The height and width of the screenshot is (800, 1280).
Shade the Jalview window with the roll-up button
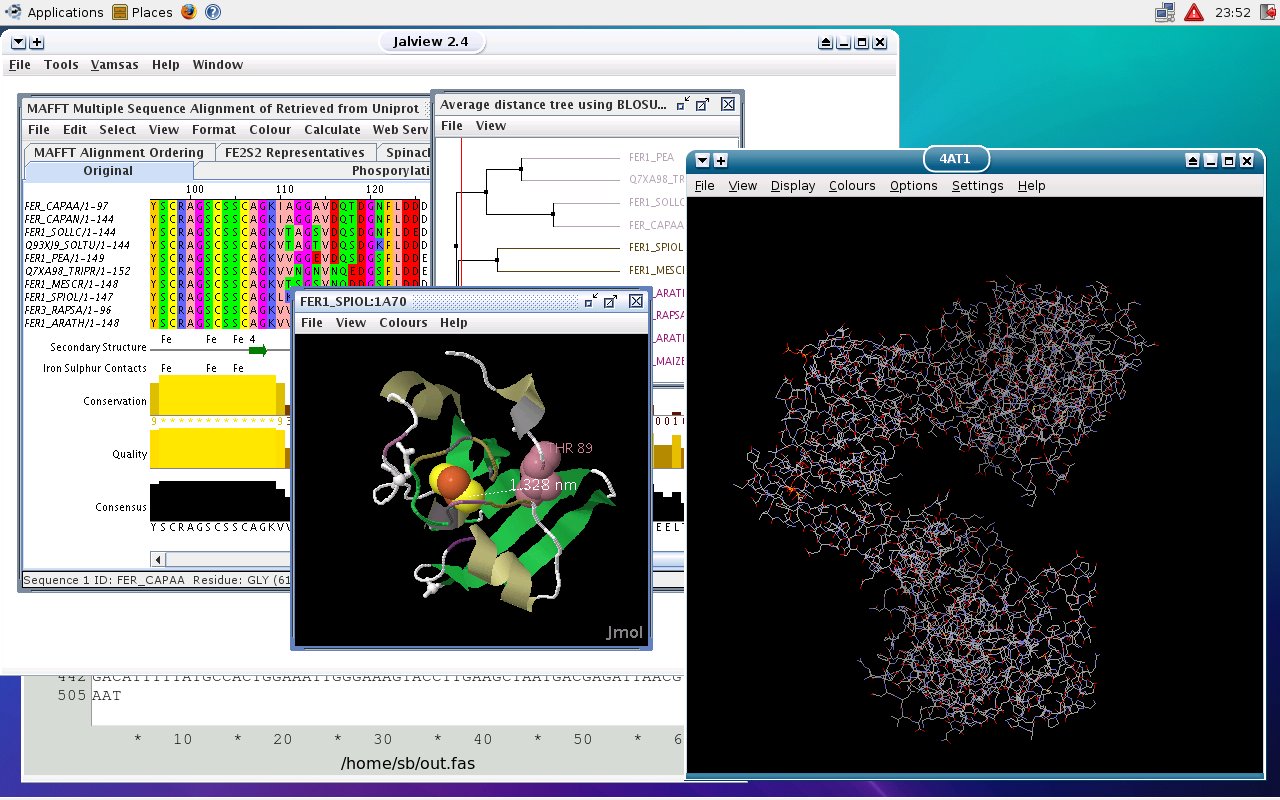[825, 43]
